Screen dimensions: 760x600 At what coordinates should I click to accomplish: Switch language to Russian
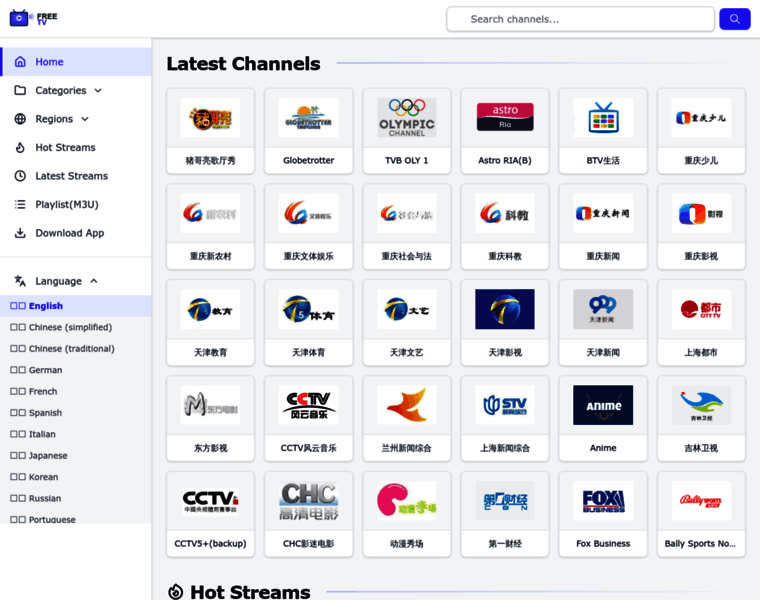(x=76, y=498)
